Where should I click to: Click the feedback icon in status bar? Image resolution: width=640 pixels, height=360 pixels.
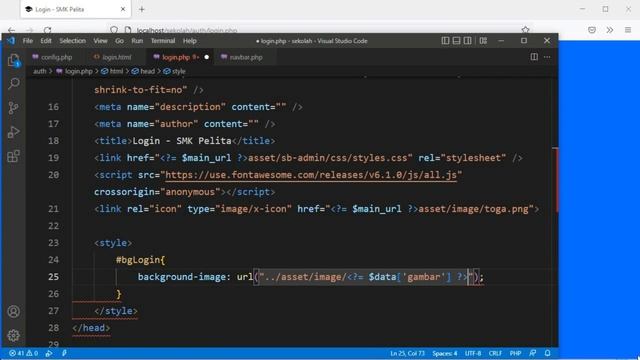[x=533, y=353]
